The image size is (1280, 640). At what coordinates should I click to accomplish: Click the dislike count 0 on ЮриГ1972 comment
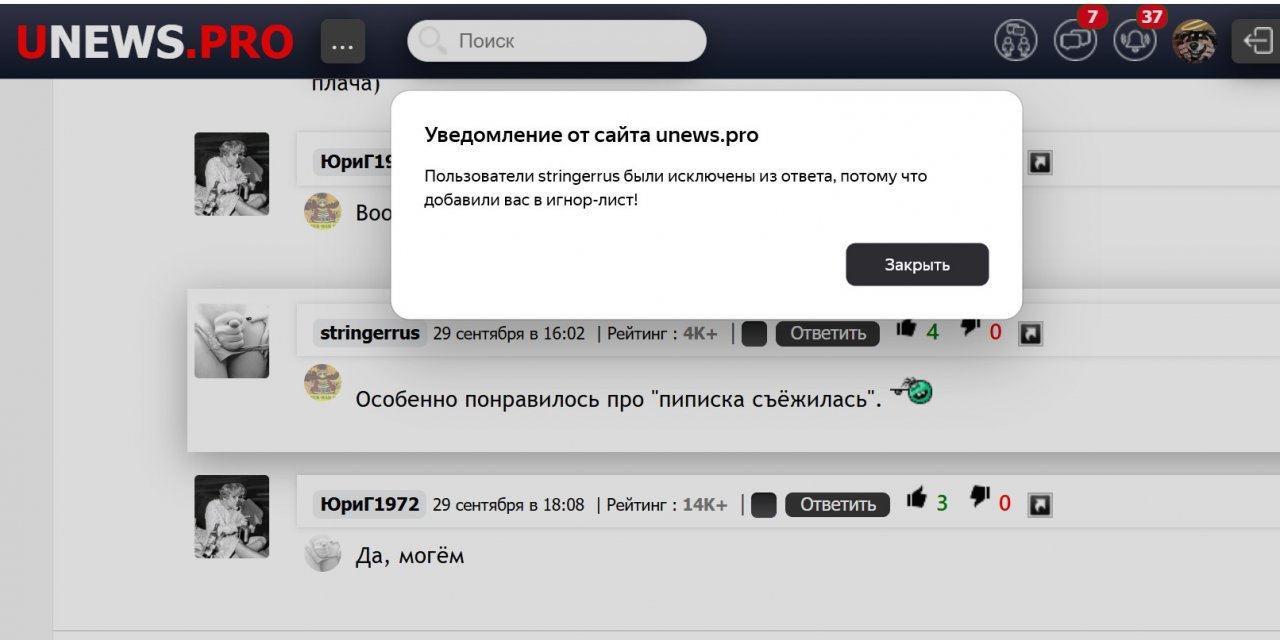1005,503
